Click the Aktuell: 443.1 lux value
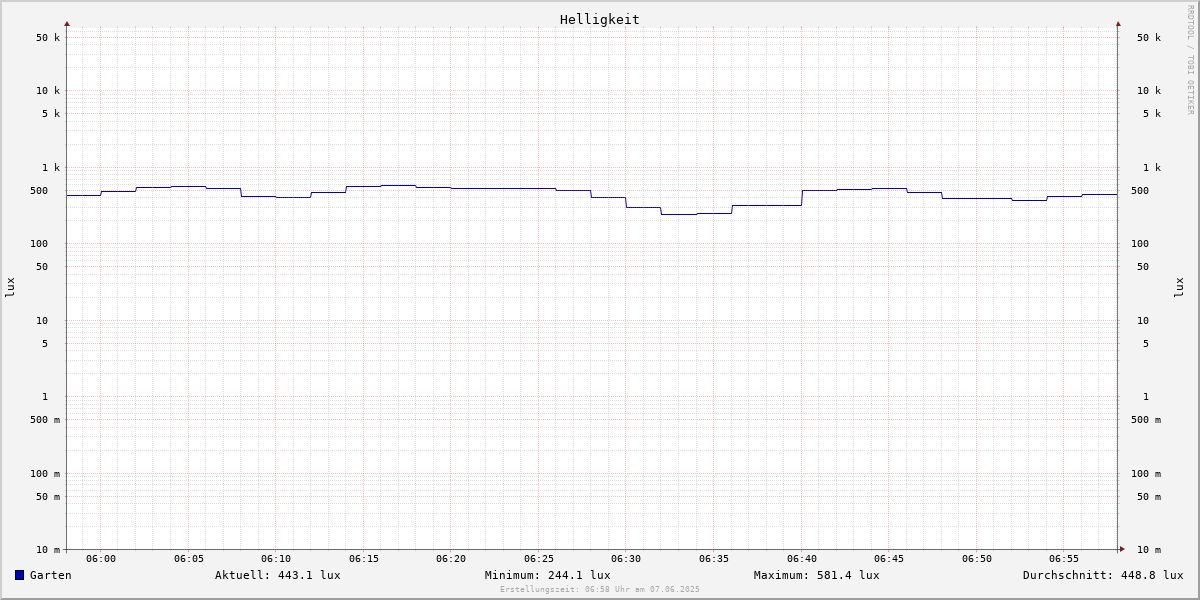The width and height of the screenshot is (1200, 600). click(x=278, y=575)
